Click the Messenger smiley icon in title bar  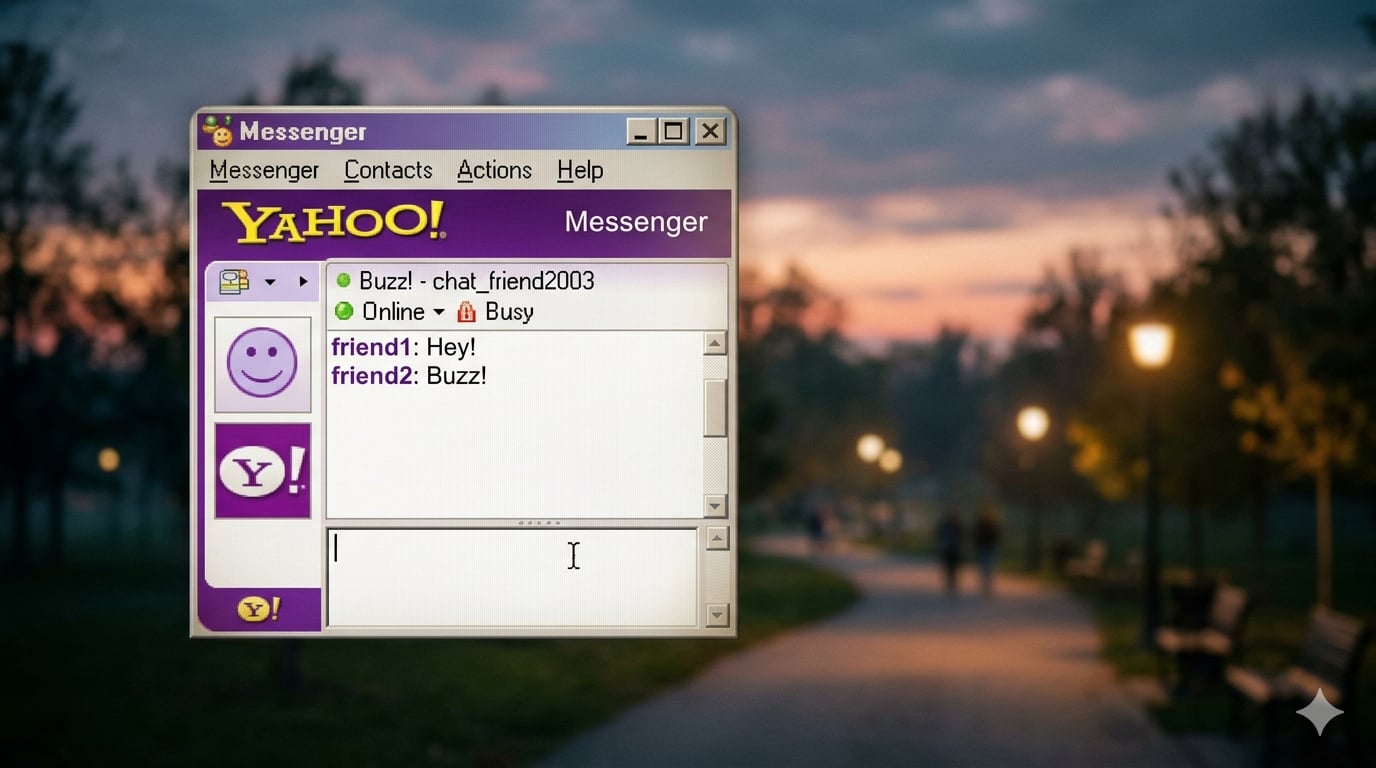pos(217,131)
